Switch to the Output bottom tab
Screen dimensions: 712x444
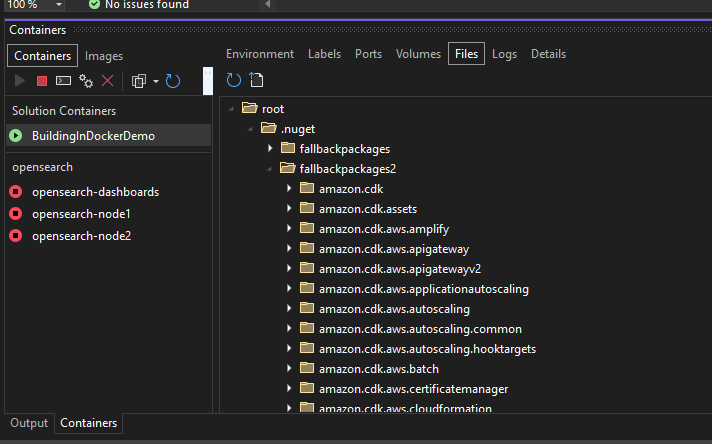point(29,423)
